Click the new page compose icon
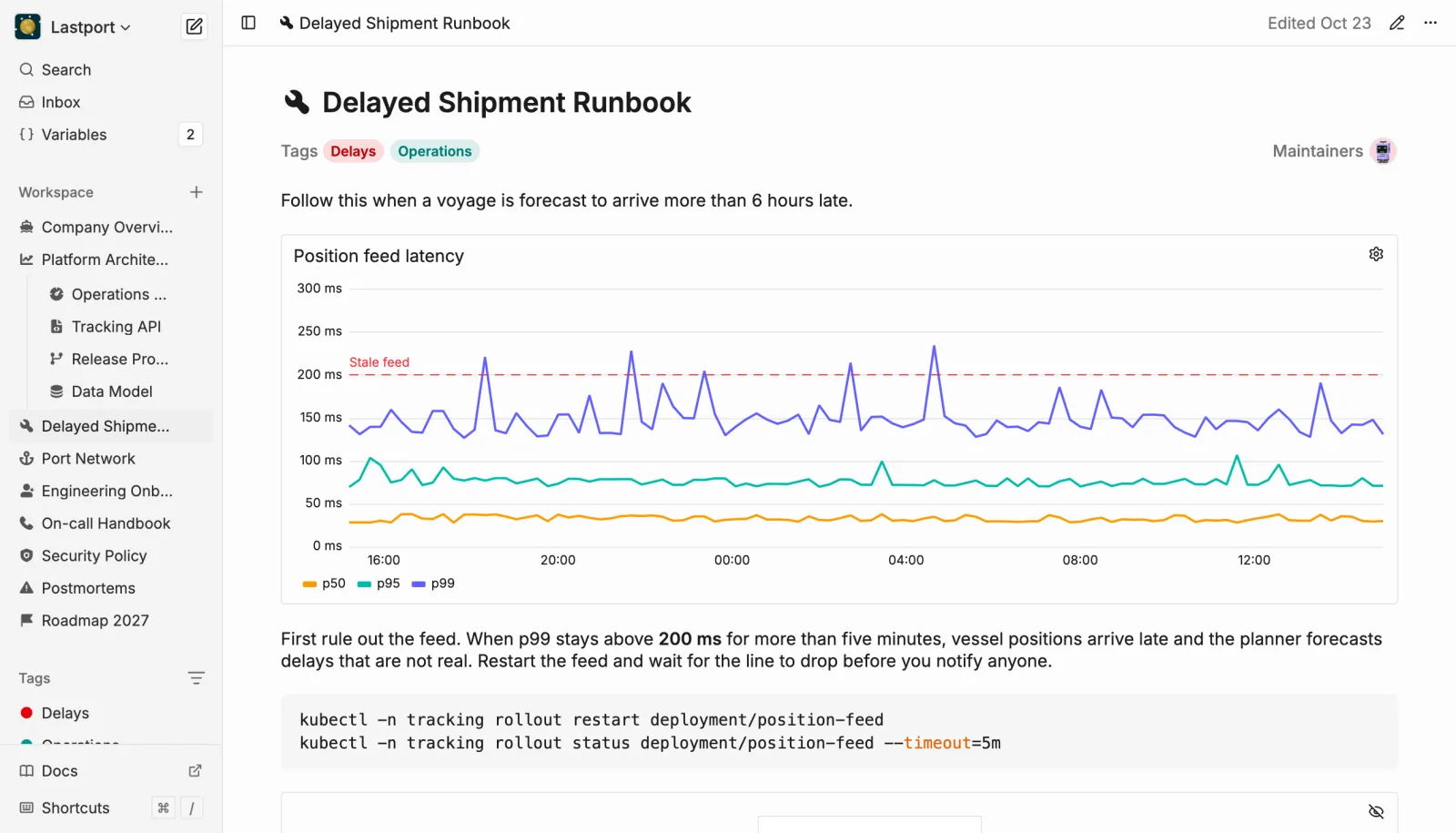The width and height of the screenshot is (1456, 833). (194, 26)
